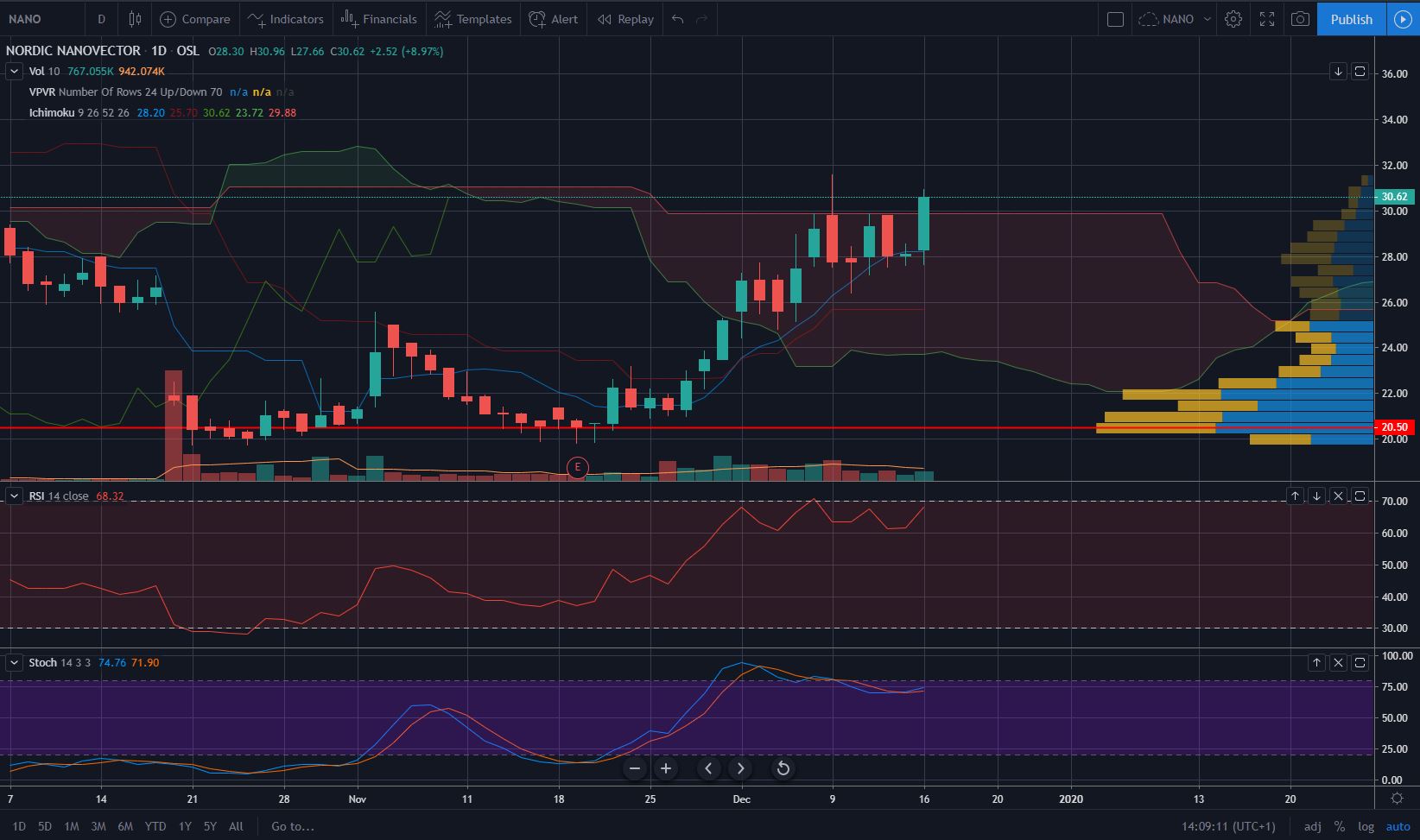Image resolution: width=1420 pixels, height=840 pixels.
Task: Move the RSI pane down
Action: [x=1316, y=496]
